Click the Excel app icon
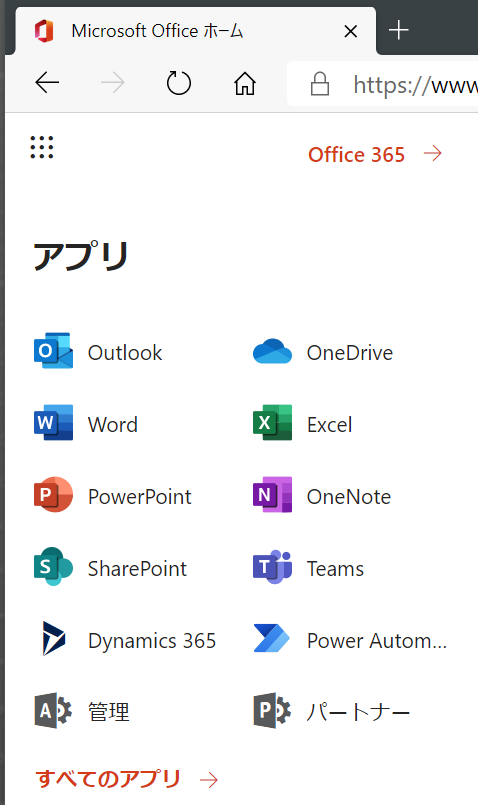The image size is (478, 805). pyautogui.click(x=272, y=423)
